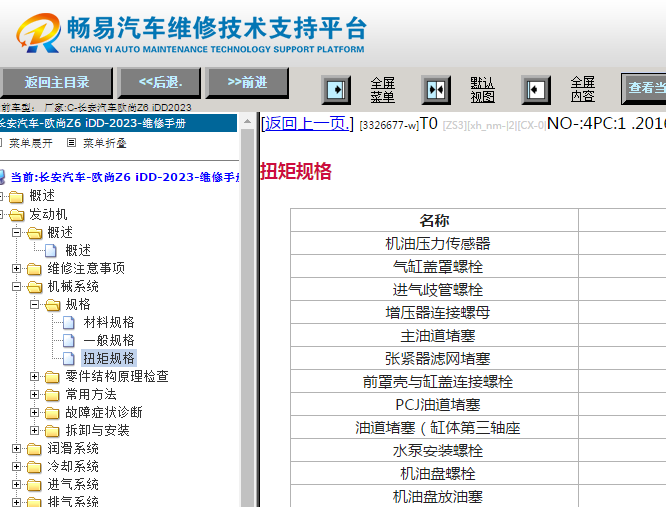Click the folder icon beside 规格

point(53,304)
